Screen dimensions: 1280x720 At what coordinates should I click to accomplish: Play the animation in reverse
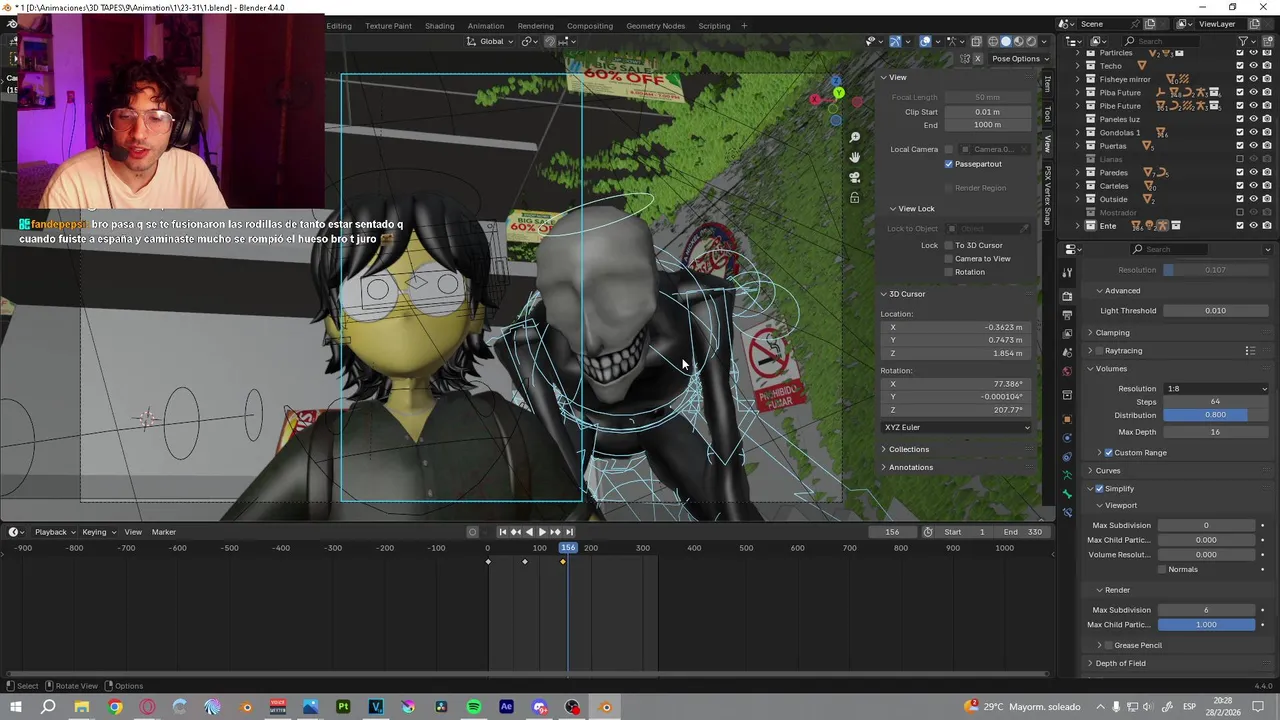(x=529, y=532)
